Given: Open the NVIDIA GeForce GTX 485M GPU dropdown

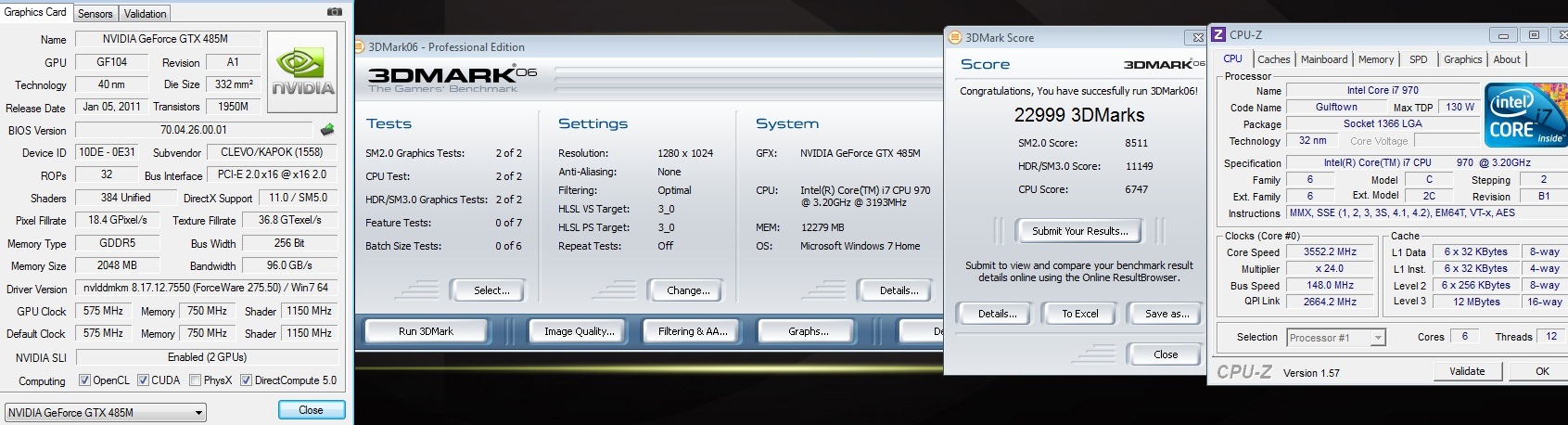Looking at the screenshot, I should [106, 412].
